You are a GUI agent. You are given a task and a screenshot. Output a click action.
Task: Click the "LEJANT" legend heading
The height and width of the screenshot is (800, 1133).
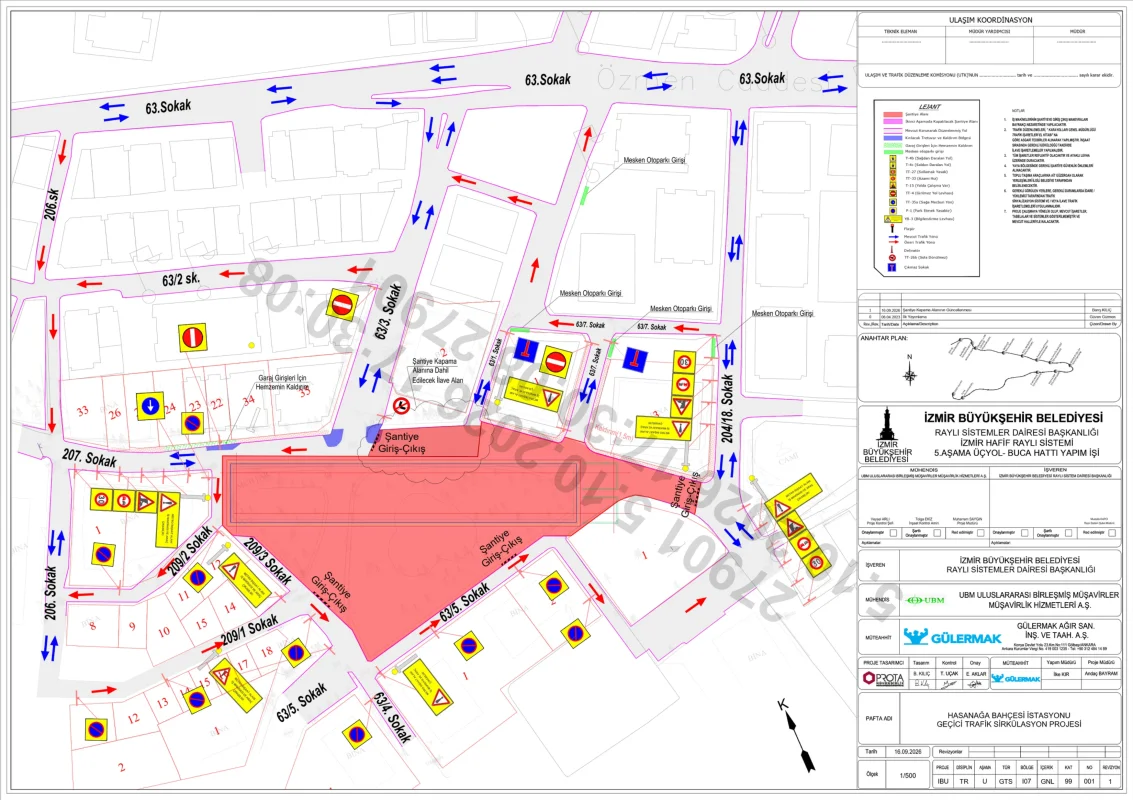[x=930, y=107]
